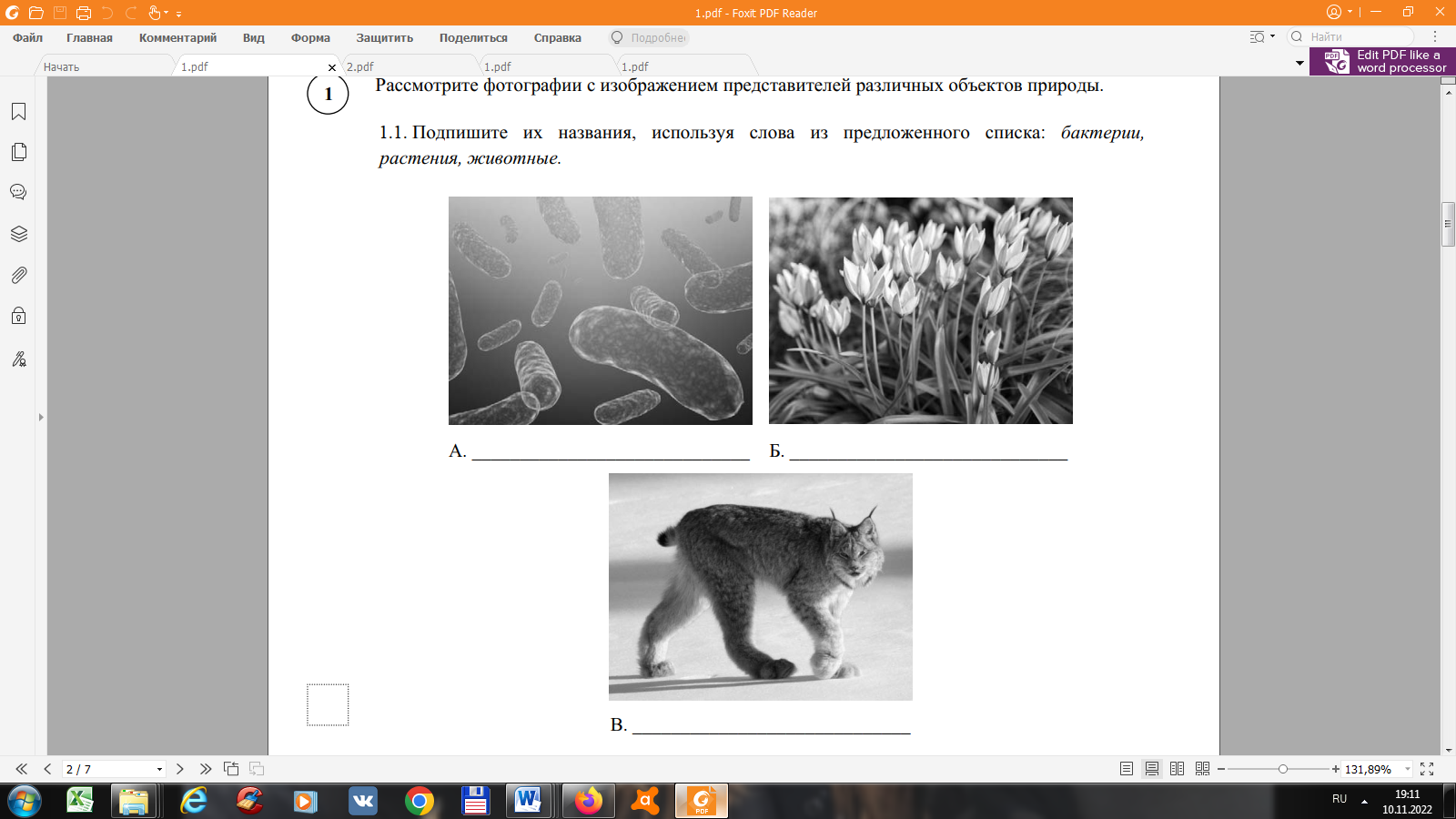Open the Комментарий ribbon tab

(x=177, y=38)
